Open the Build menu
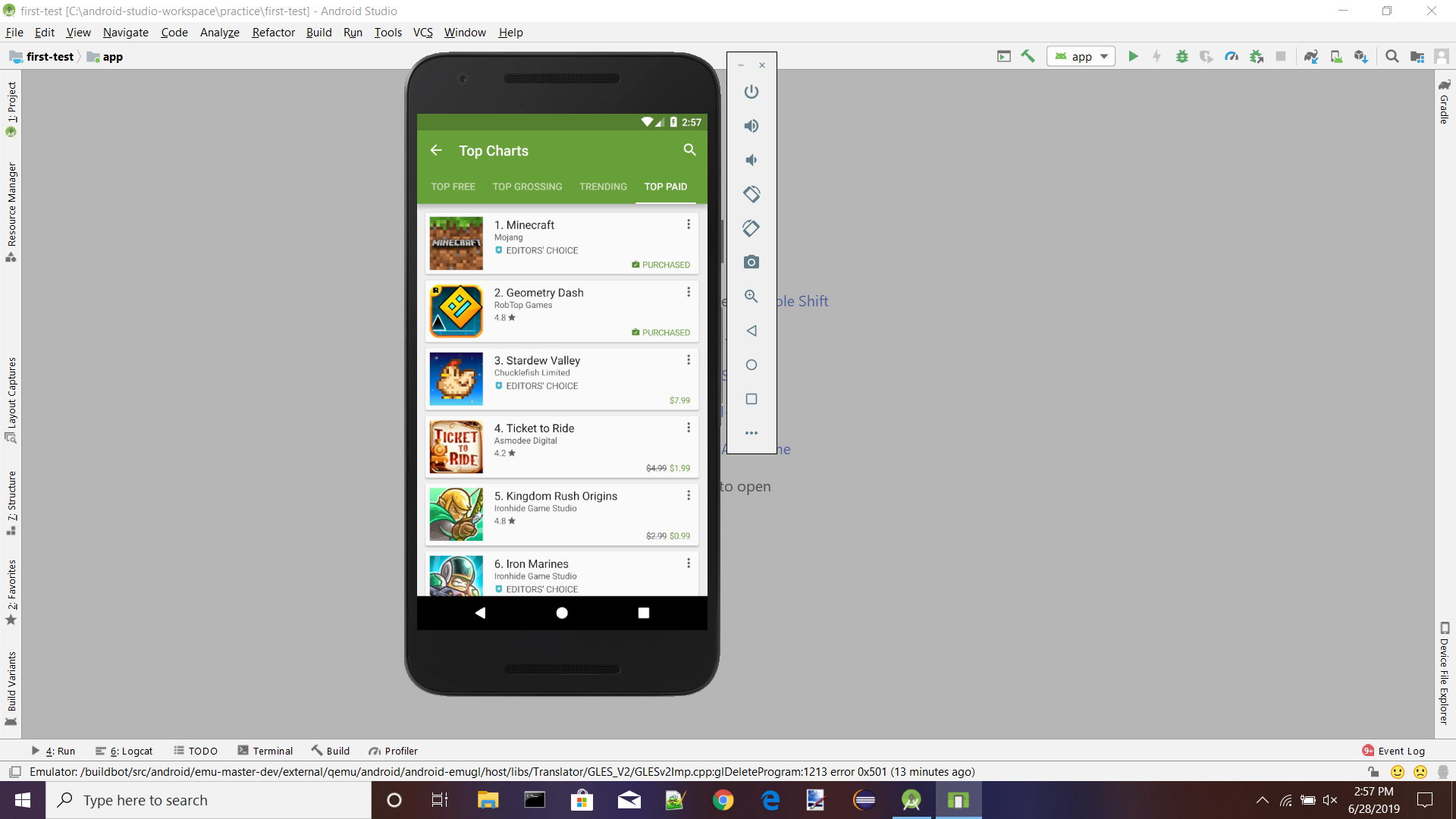The height and width of the screenshot is (819, 1456). click(x=318, y=32)
